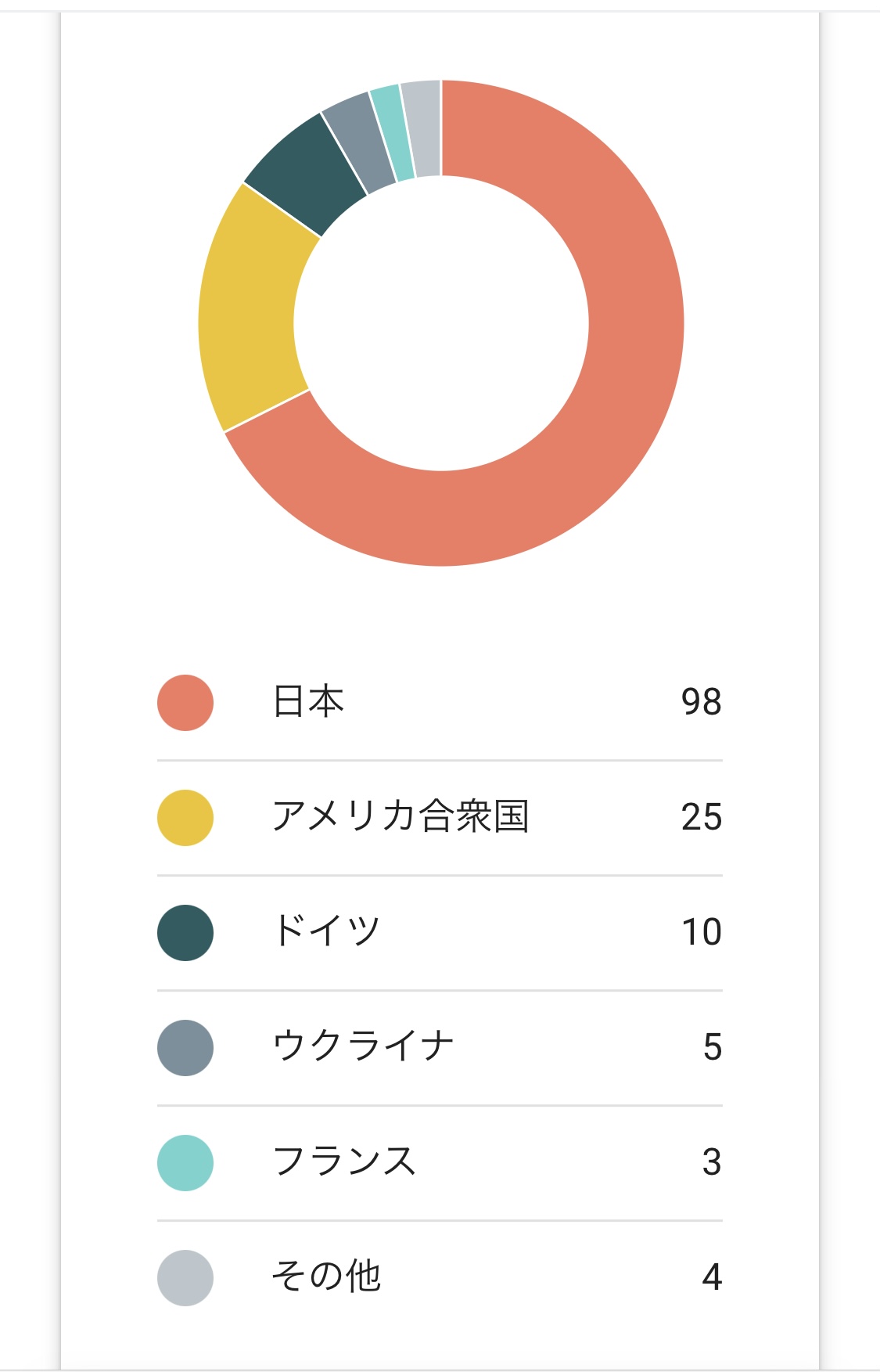This screenshot has height=1372, width=880.
Task: Click the value 25 for アメリカ合衆国
Action: tap(701, 817)
